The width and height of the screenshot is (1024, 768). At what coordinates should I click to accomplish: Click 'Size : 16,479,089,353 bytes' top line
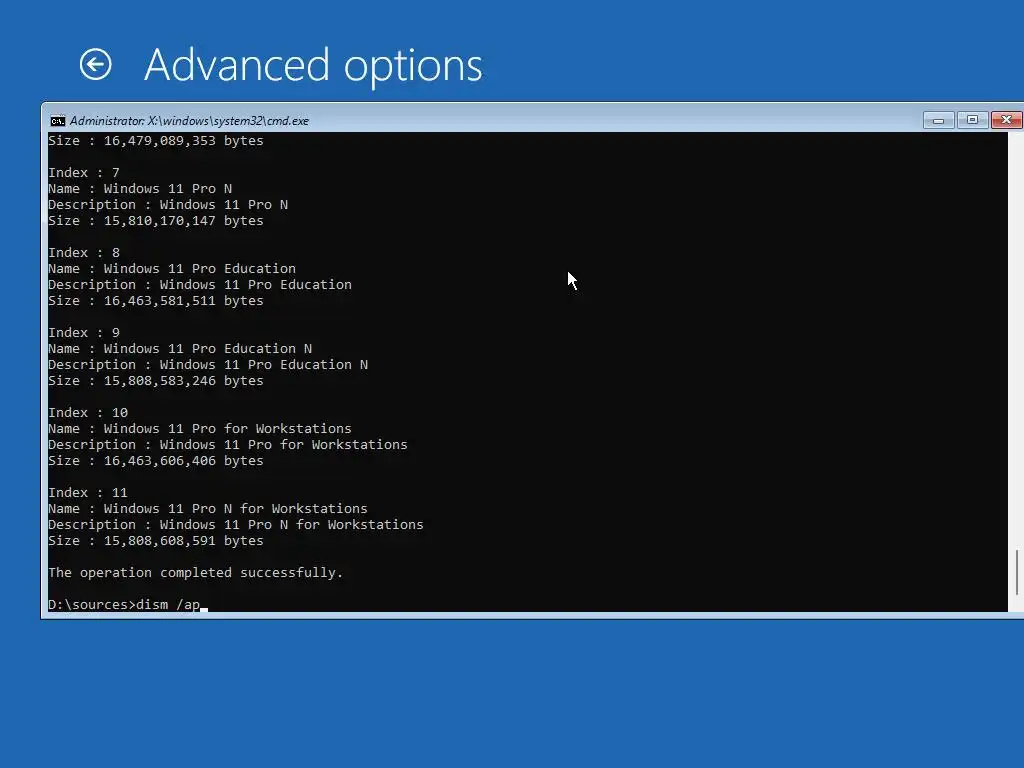pos(155,140)
